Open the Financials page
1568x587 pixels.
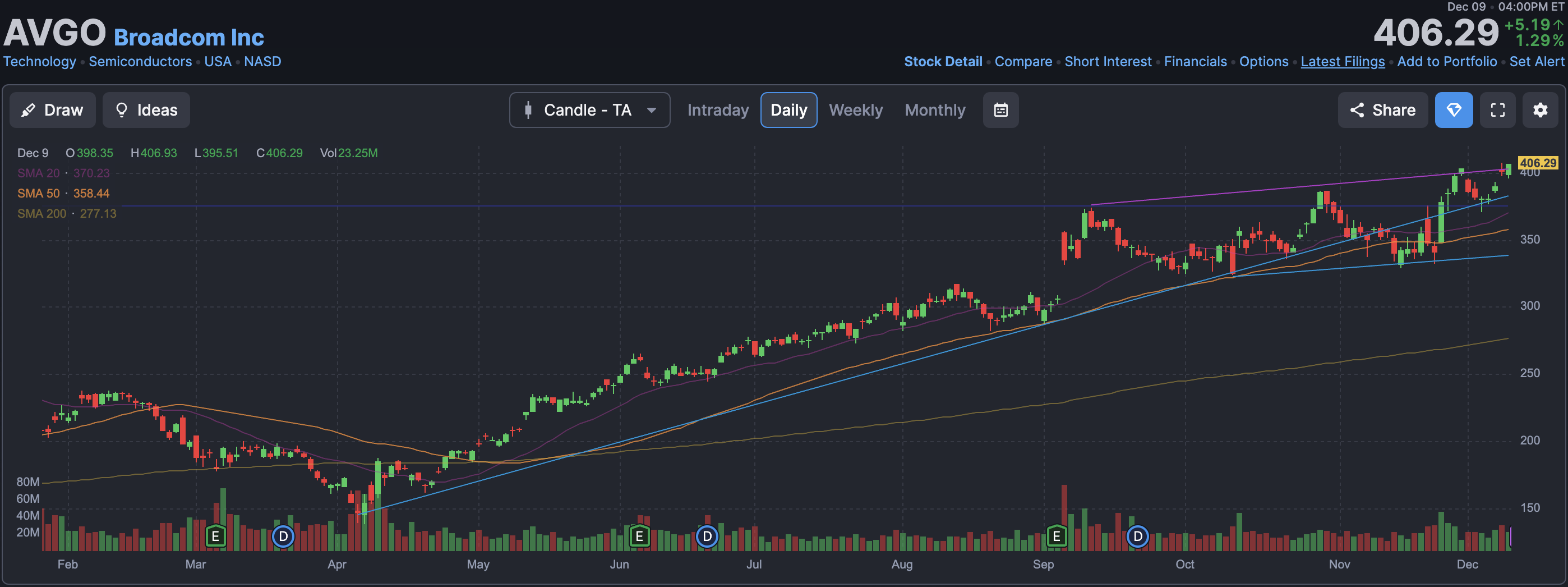(1195, 62)
